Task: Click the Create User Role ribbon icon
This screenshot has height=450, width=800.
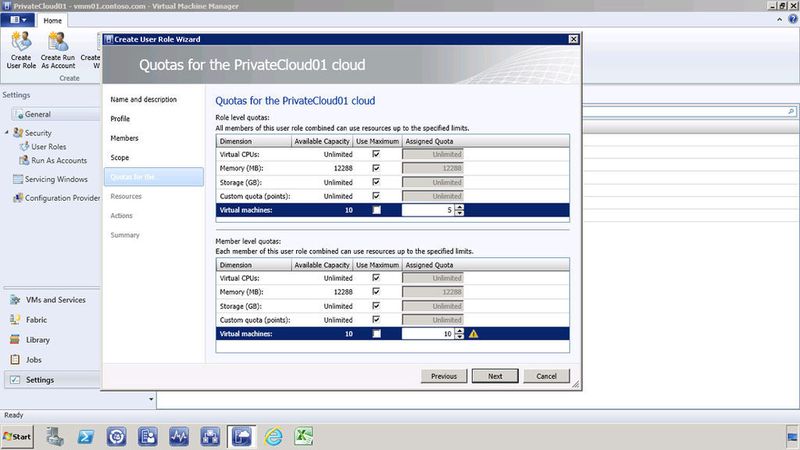Action: tap(21, 50)
